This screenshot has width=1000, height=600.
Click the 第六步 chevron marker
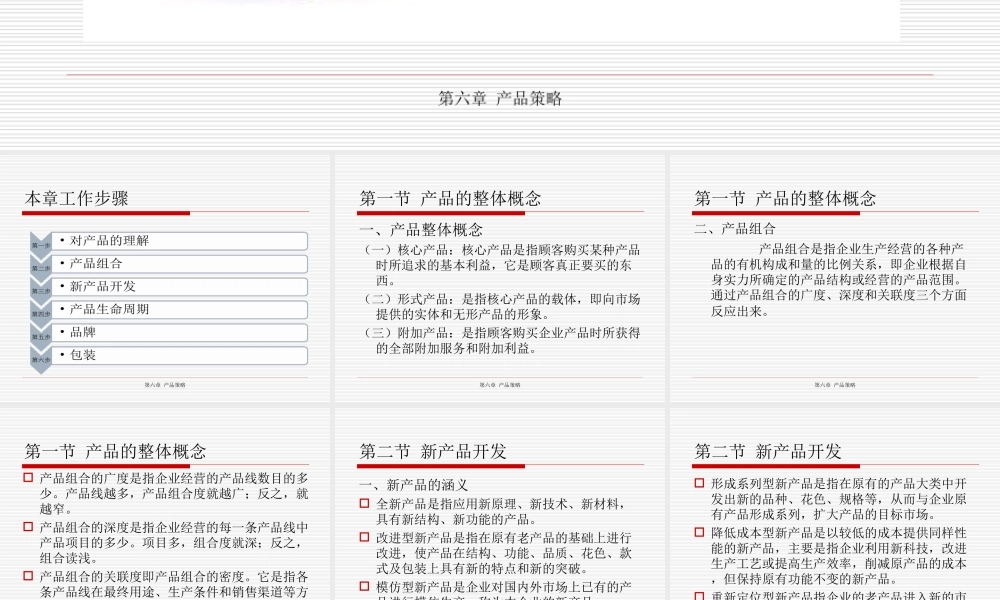point(41,356)
